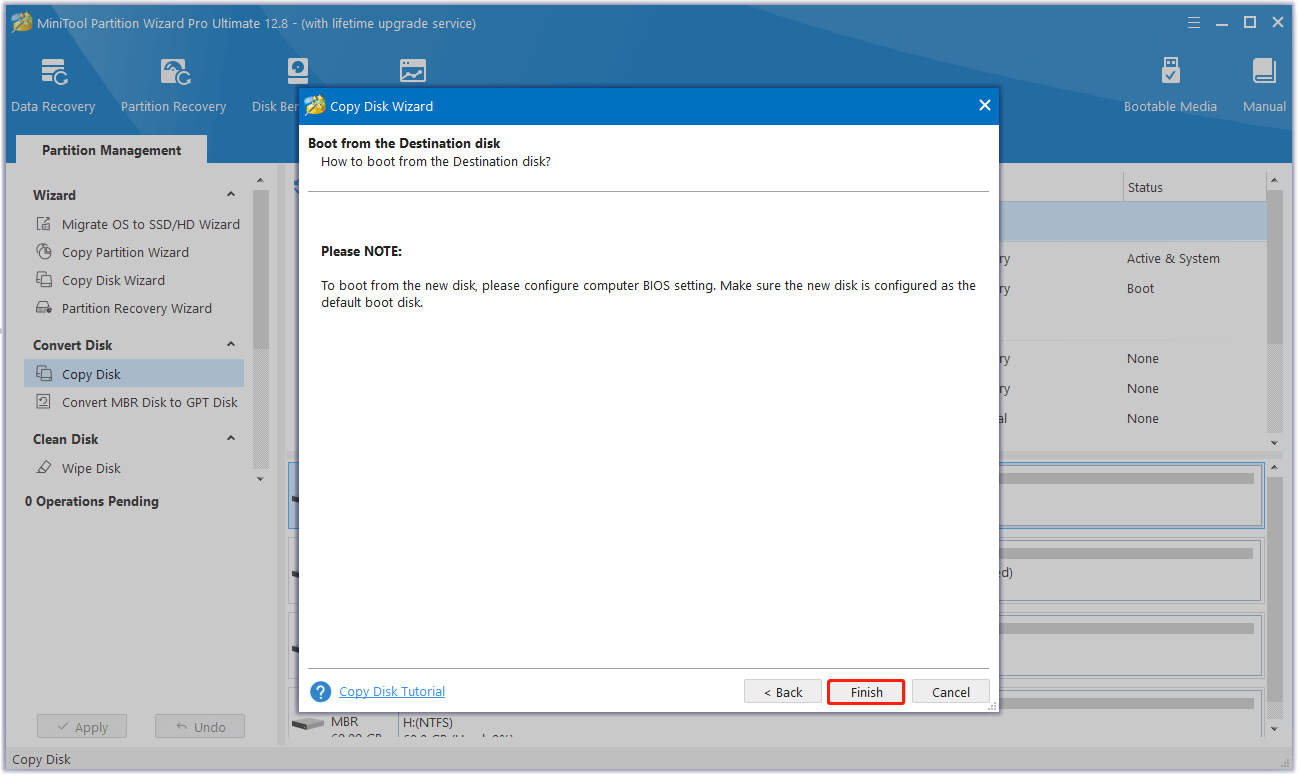The height and width of the screenshot is (776, 1299).
Task: Click the Undo button
Action: tap(200, 727)
